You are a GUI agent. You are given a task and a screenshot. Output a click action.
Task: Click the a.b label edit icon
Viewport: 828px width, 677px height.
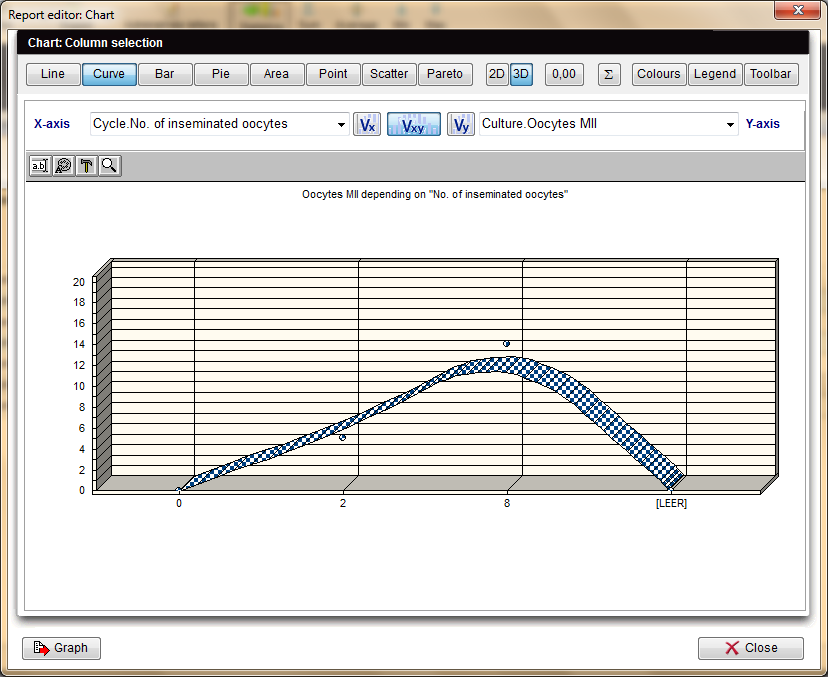click(x=40, y=166)
